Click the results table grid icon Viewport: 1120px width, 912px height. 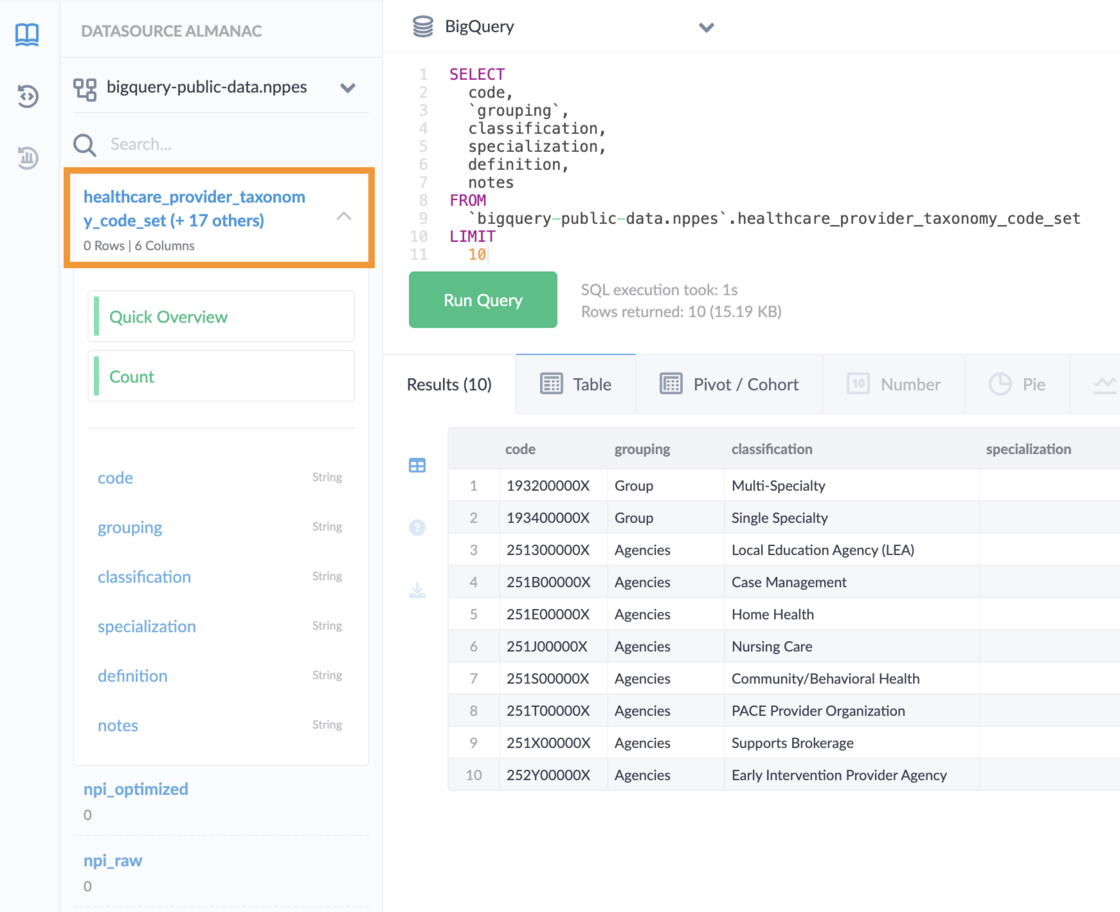click(417, 466)
